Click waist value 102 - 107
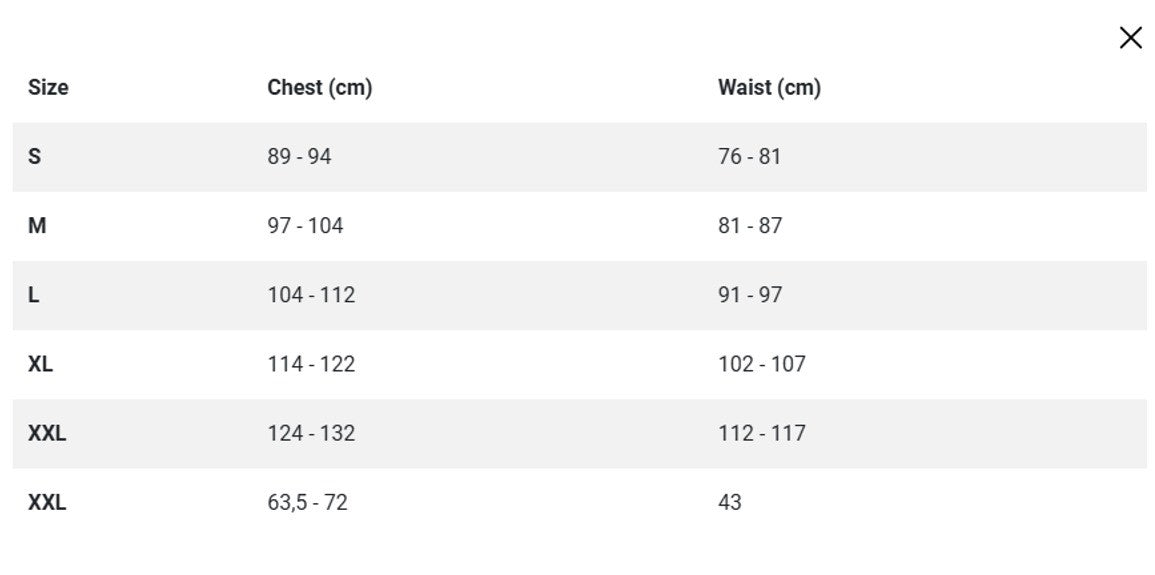 point(761,364)
